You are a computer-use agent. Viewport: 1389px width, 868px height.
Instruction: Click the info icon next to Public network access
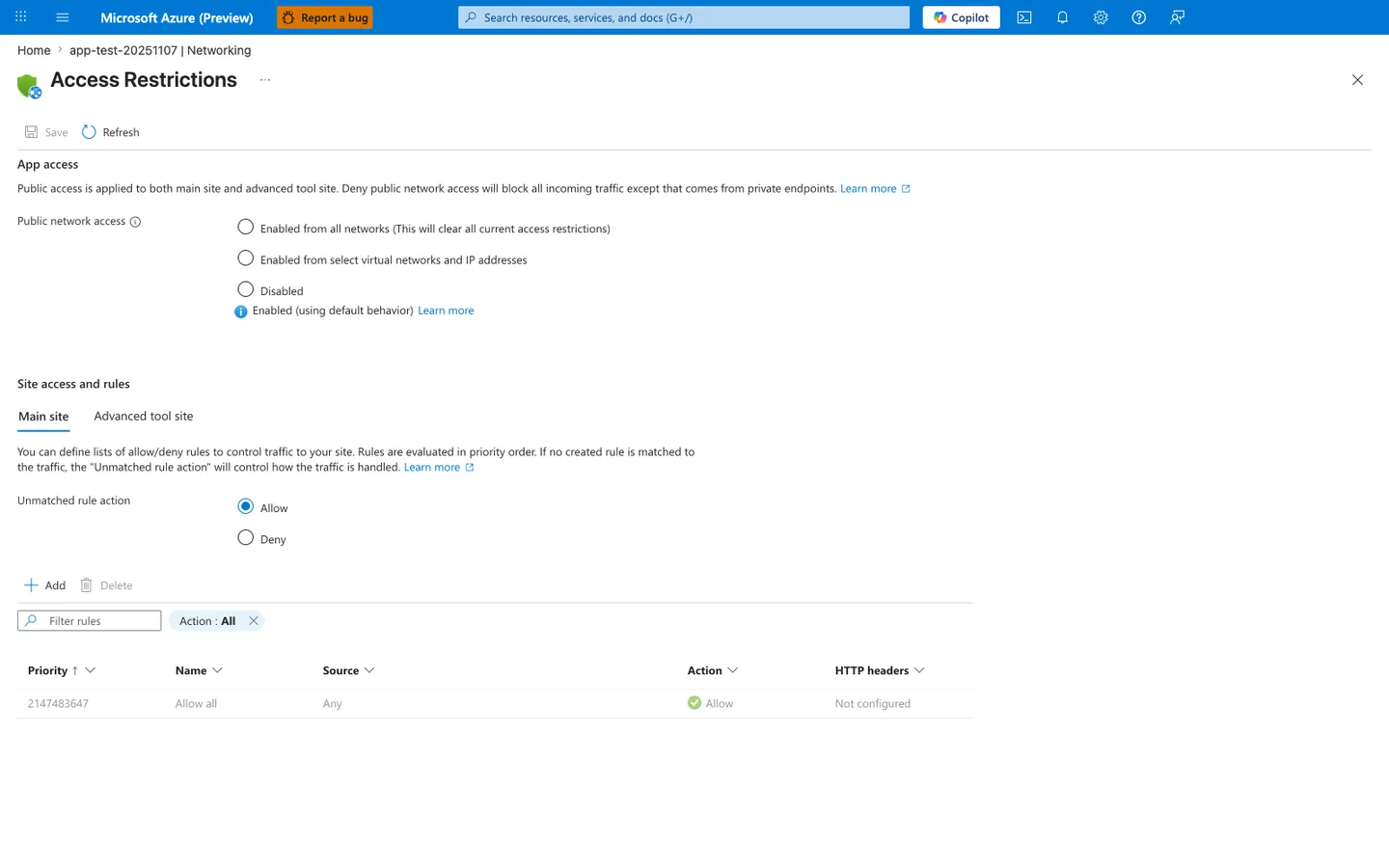tap(135, 222)
